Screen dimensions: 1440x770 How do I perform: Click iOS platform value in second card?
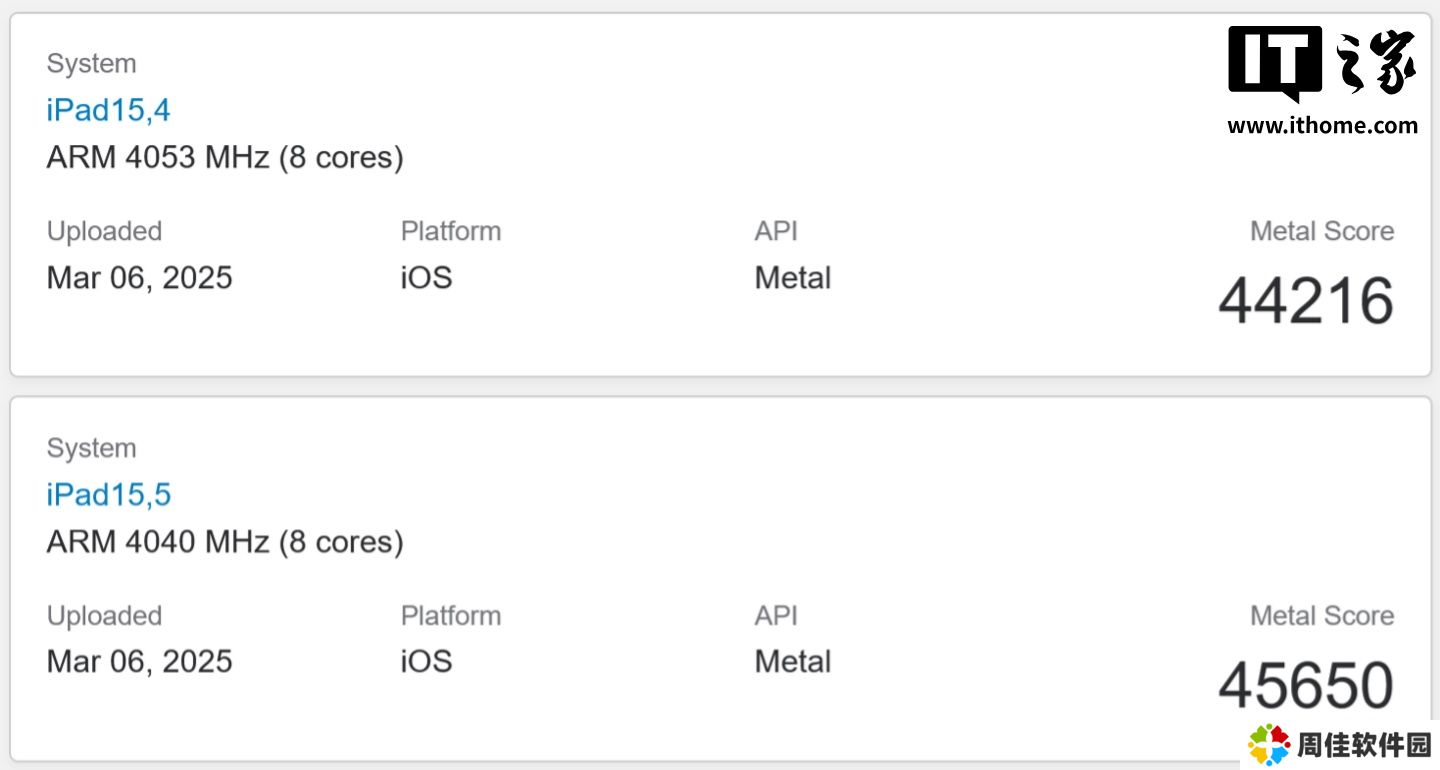[x=426, y=661]
